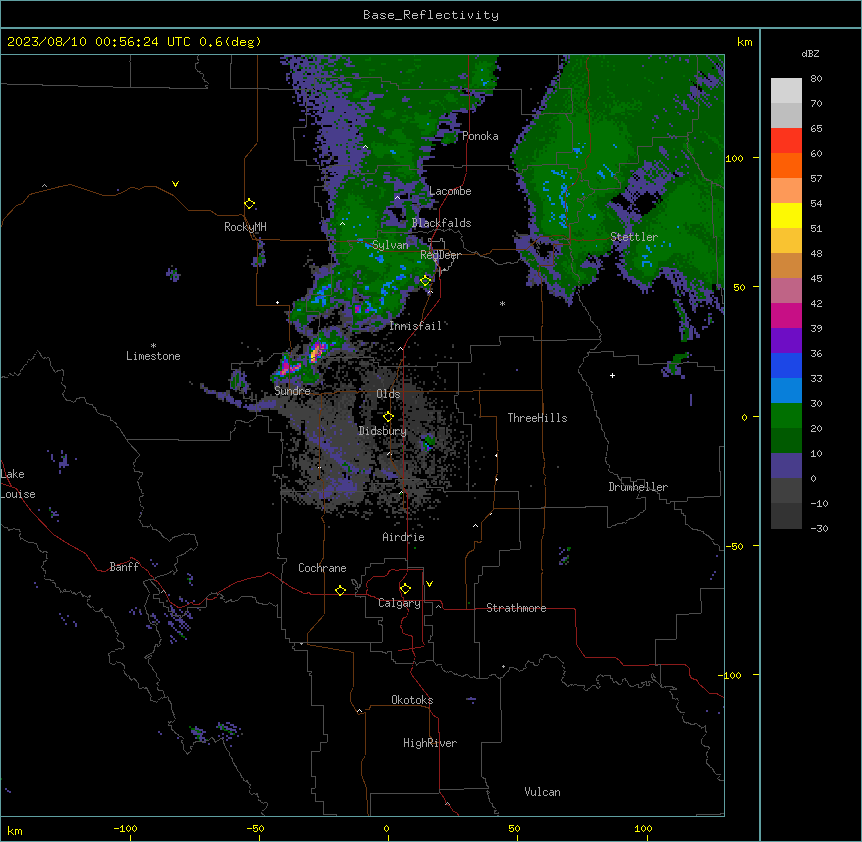Viewport: 862px width, 842px height.
Task: Select the Sylvan label
Action: tap(390, 245)
